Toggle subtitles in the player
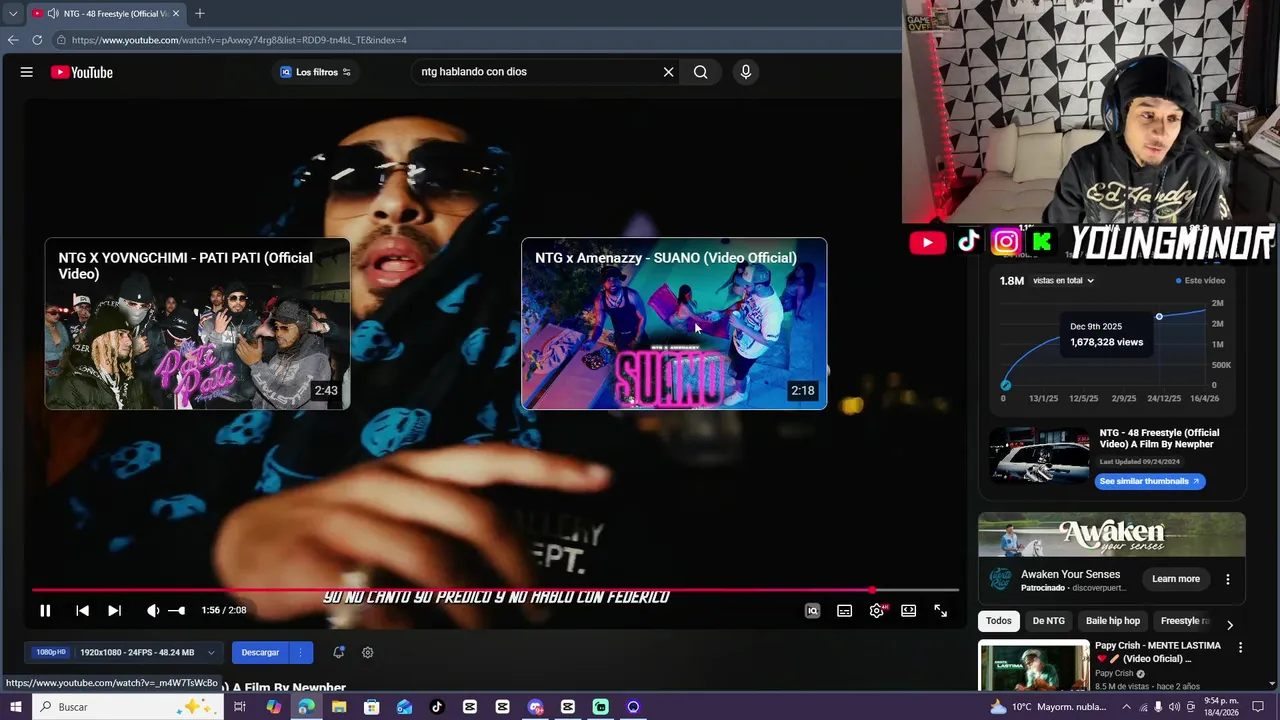The height and width of the screenshot is (720, 1280). pos(844,611)
